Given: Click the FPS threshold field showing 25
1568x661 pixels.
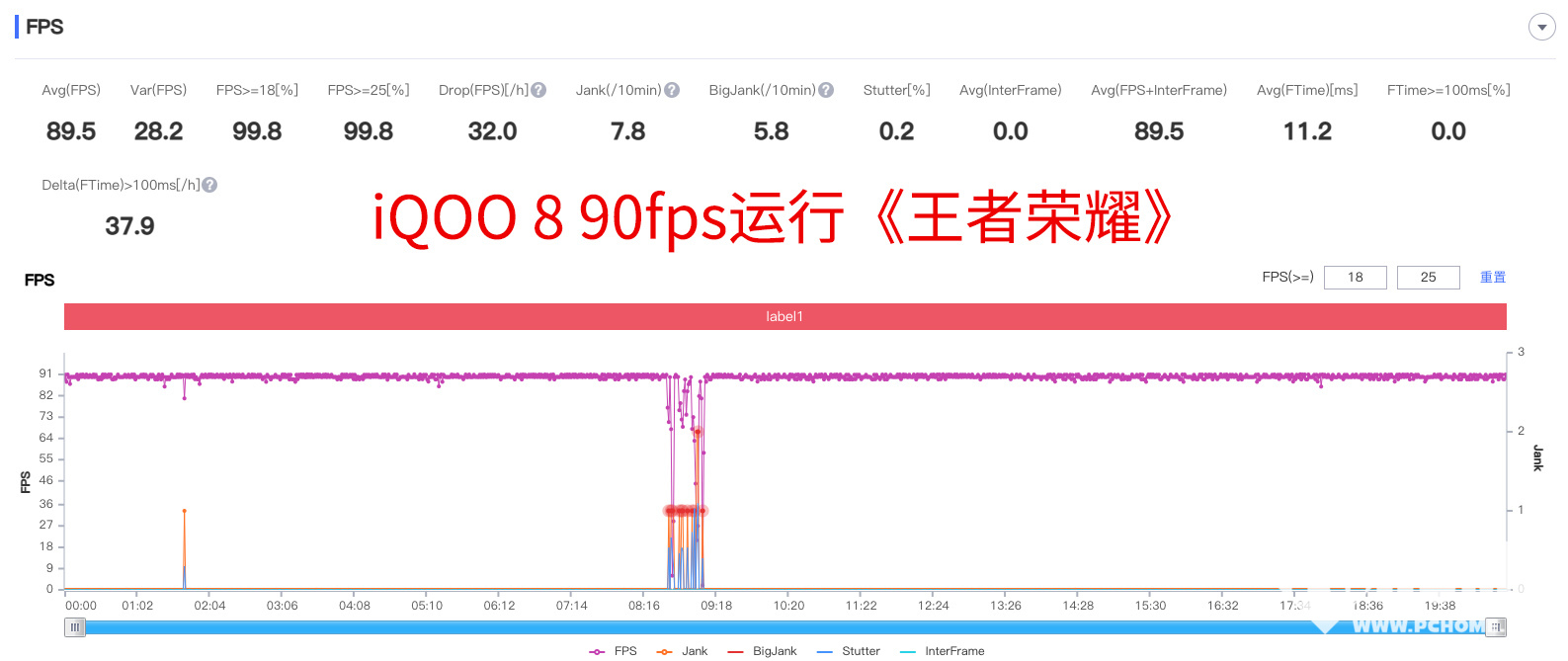Looking at the screenshot, I should click(x=1429, y=278).
